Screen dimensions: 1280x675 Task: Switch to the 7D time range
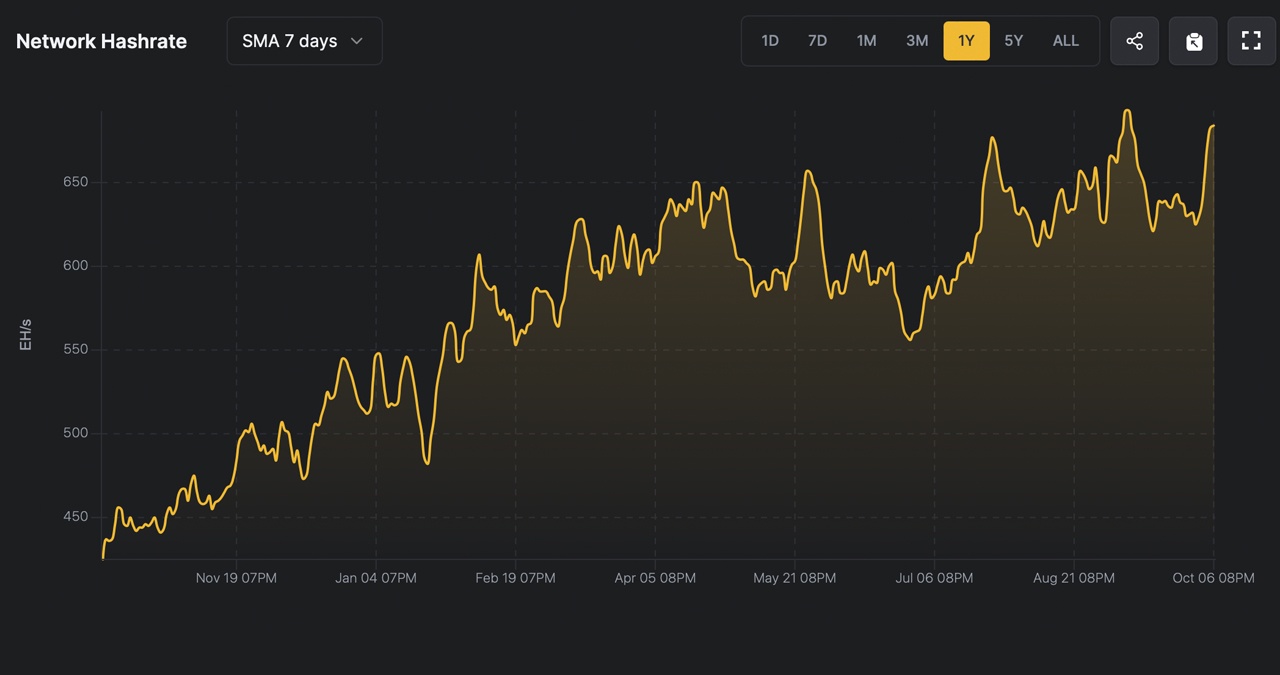817,41
